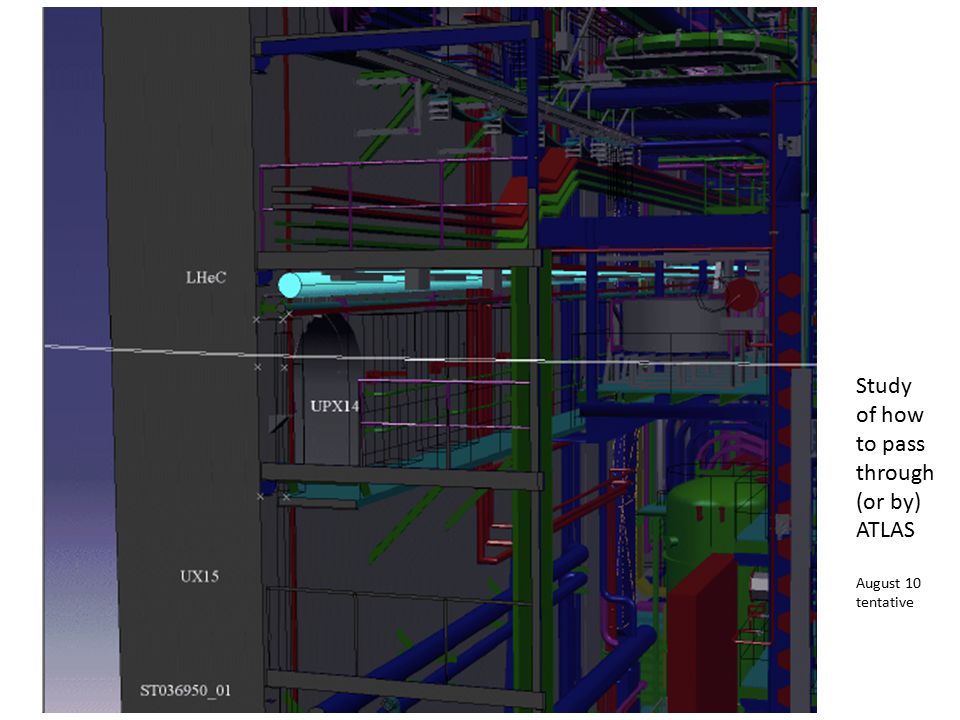
Task: Click the arched UPX14 tunnel opening
Action: [328, 389]
